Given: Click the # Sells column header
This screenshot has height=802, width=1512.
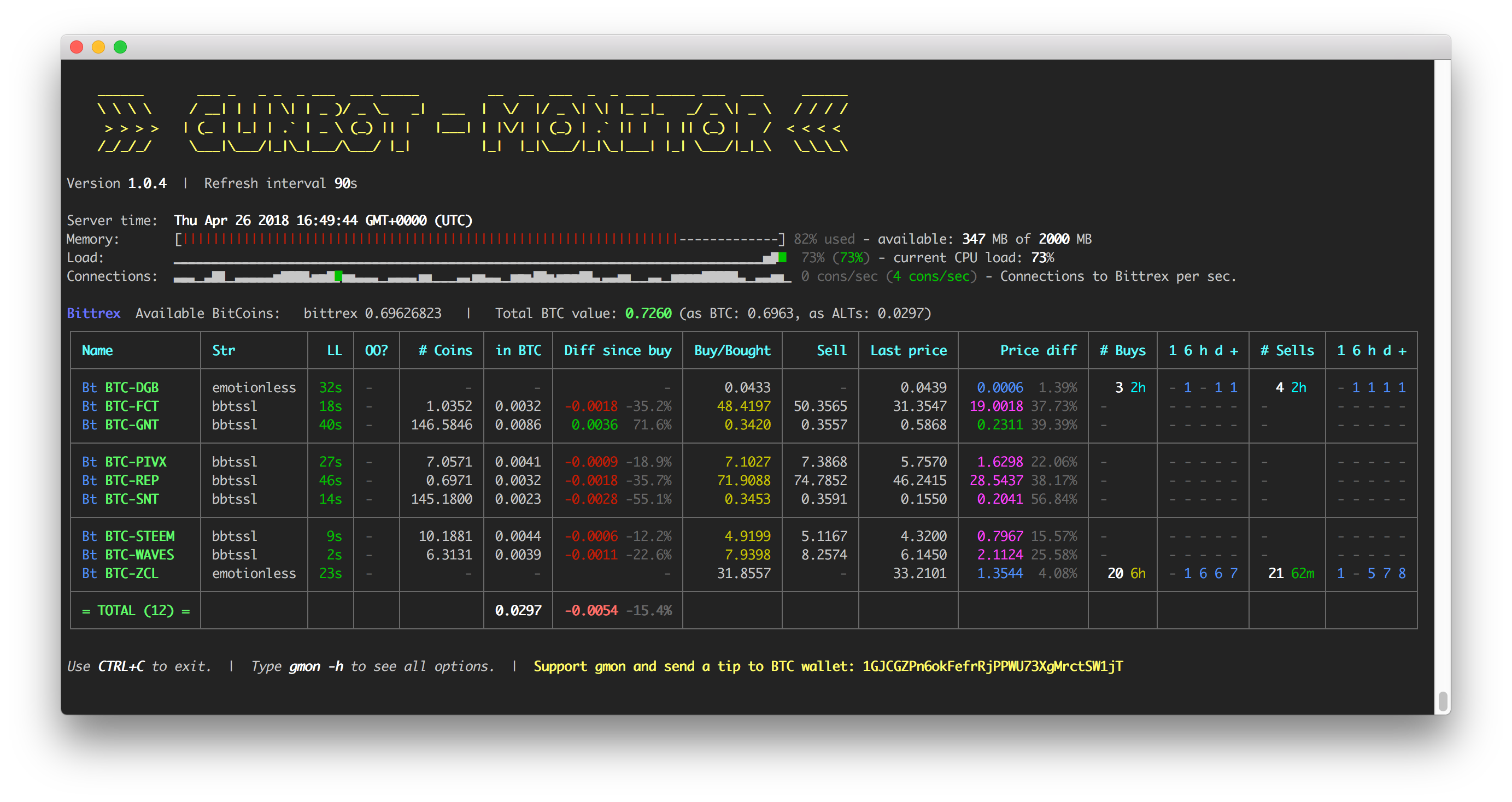Looking at the screenshot, I should [1287, 350].
